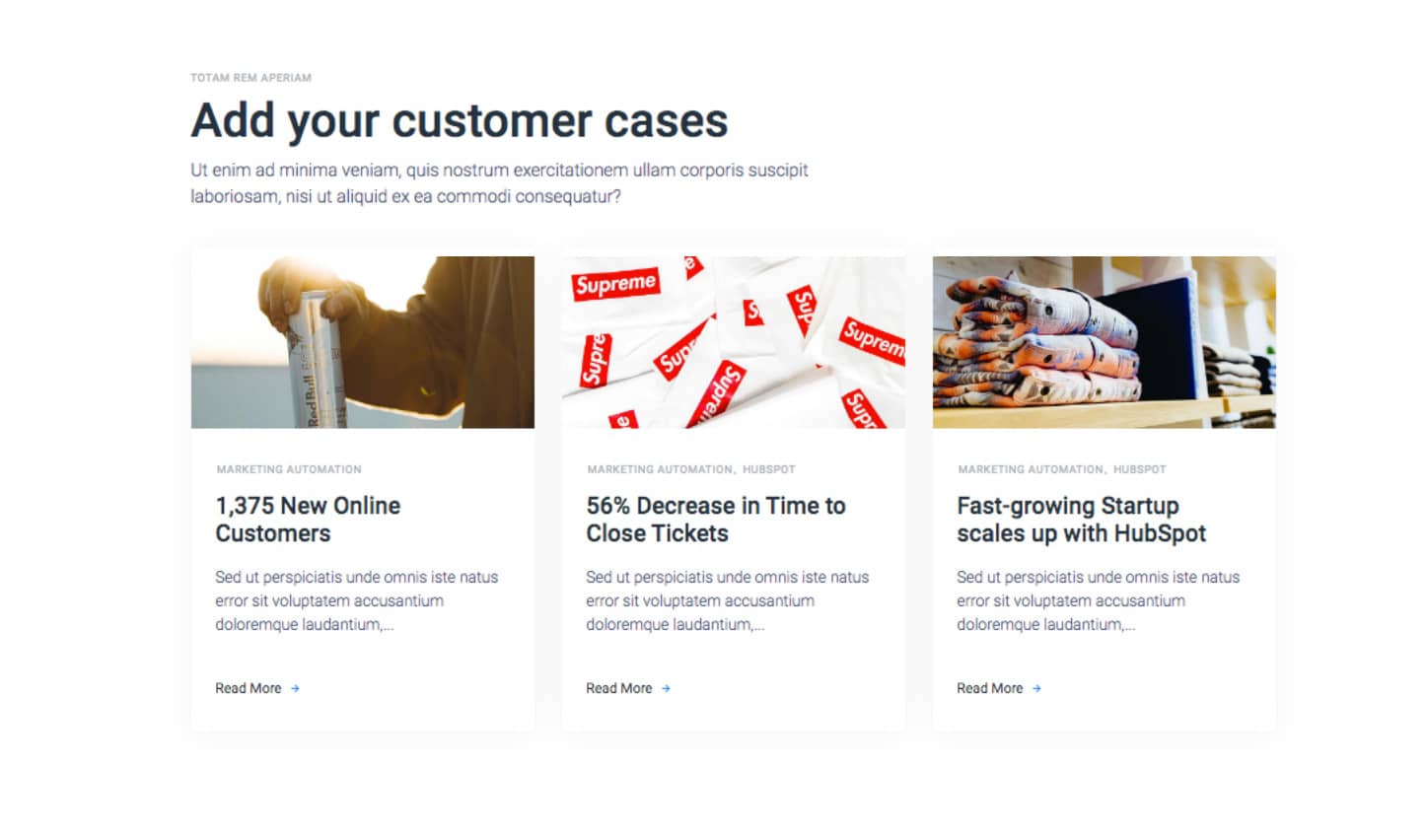Viewport: 1426px width, 840px height.
Task: Open "1,375 New Online Customers" case title
Action: (308, 520)
